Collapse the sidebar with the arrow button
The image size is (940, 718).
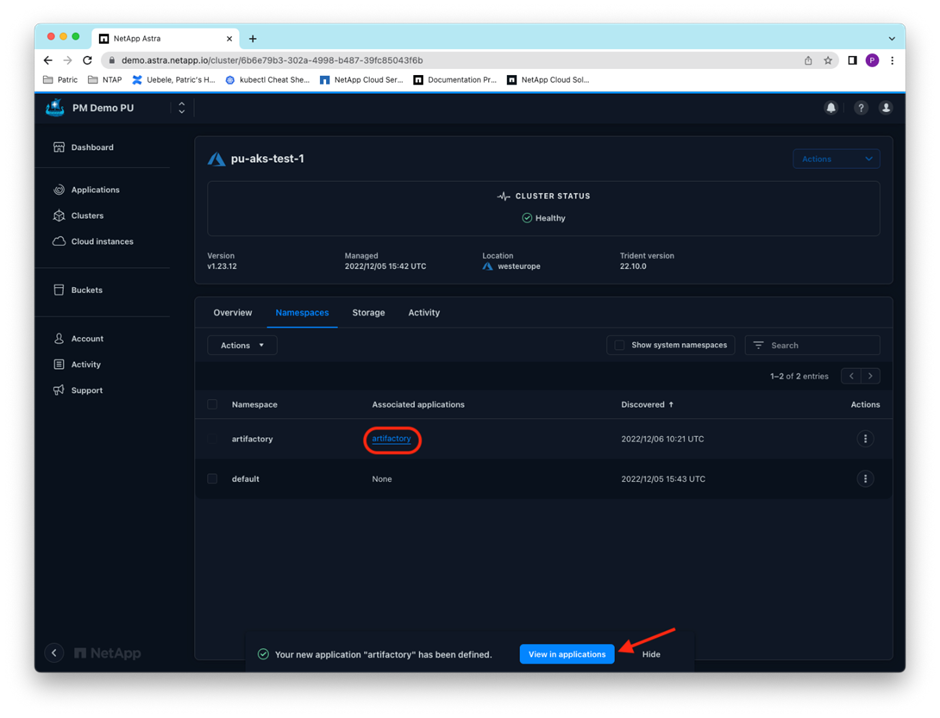coord(54,653)
